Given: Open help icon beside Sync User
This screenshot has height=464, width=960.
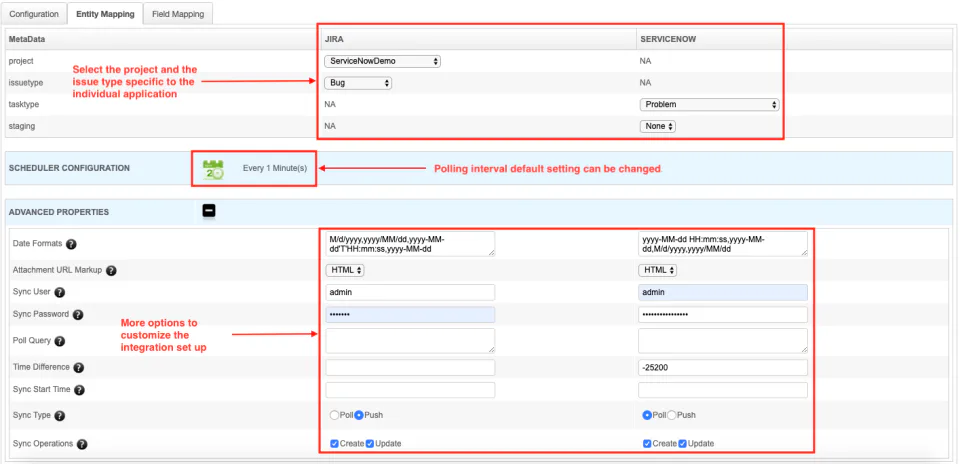Looking at the screenshot, I should [x=60, y=293].
